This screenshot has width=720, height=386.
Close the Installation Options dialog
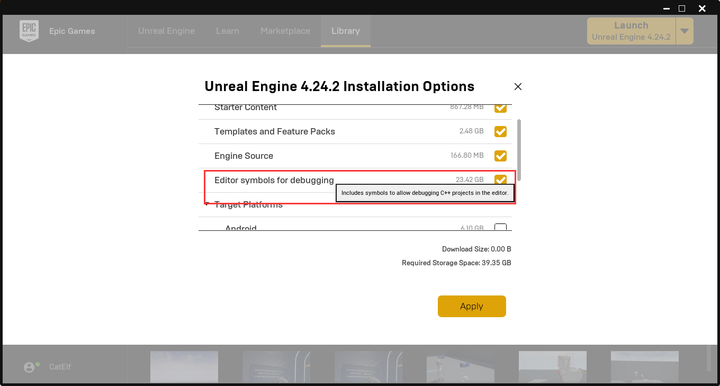518,86
